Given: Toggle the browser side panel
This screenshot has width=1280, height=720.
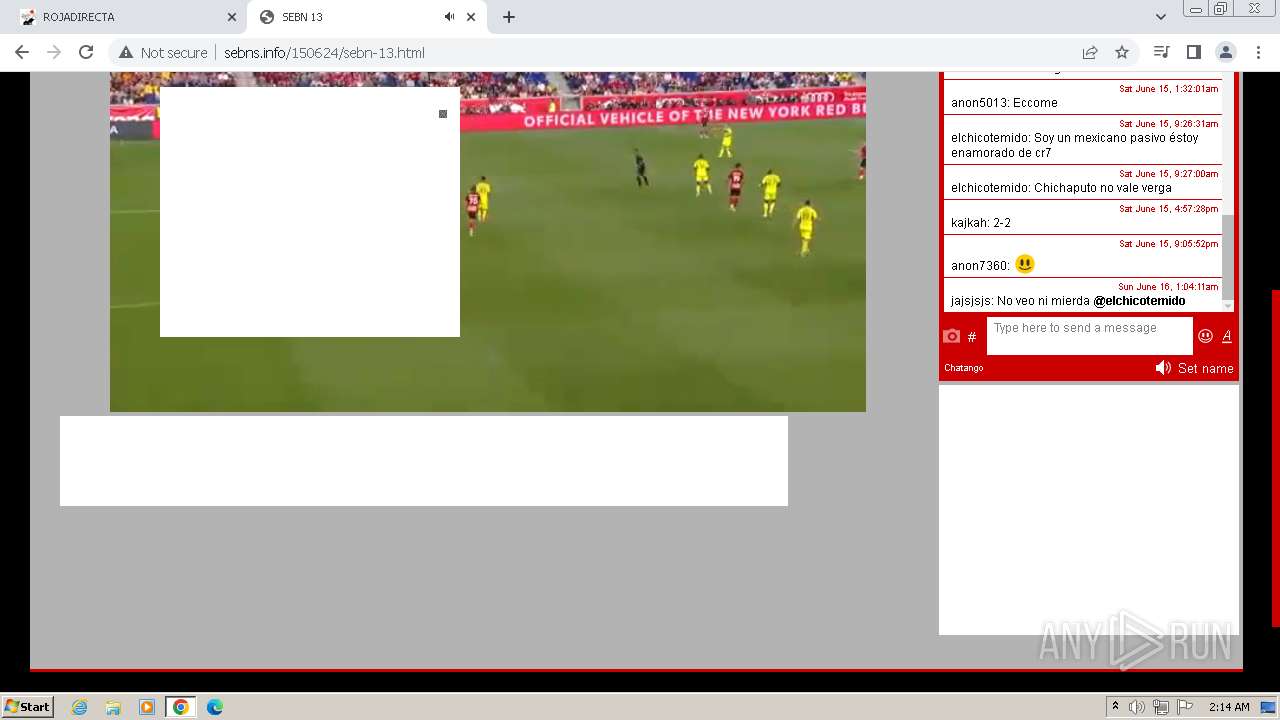Looking at the screenshot, I should click(1193, 52).
